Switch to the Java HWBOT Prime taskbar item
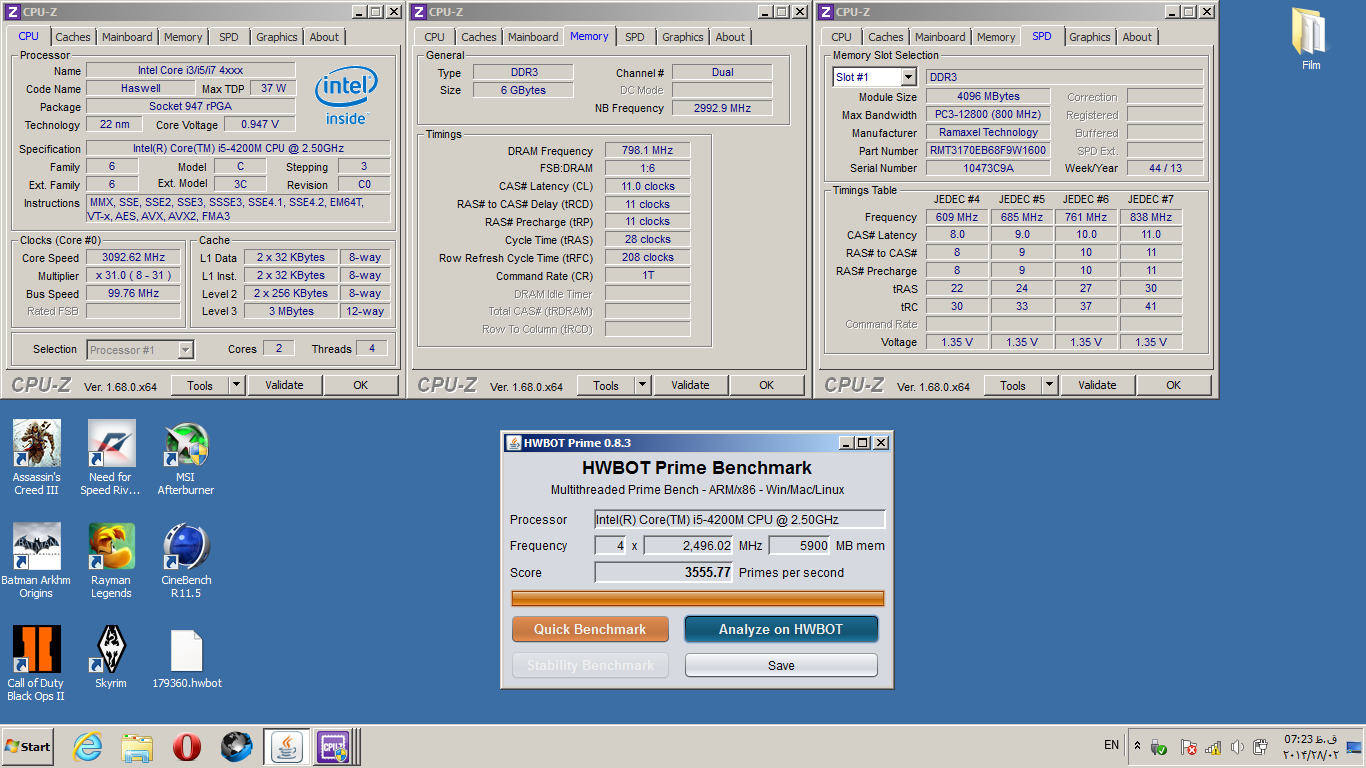 tap(286, 746)
